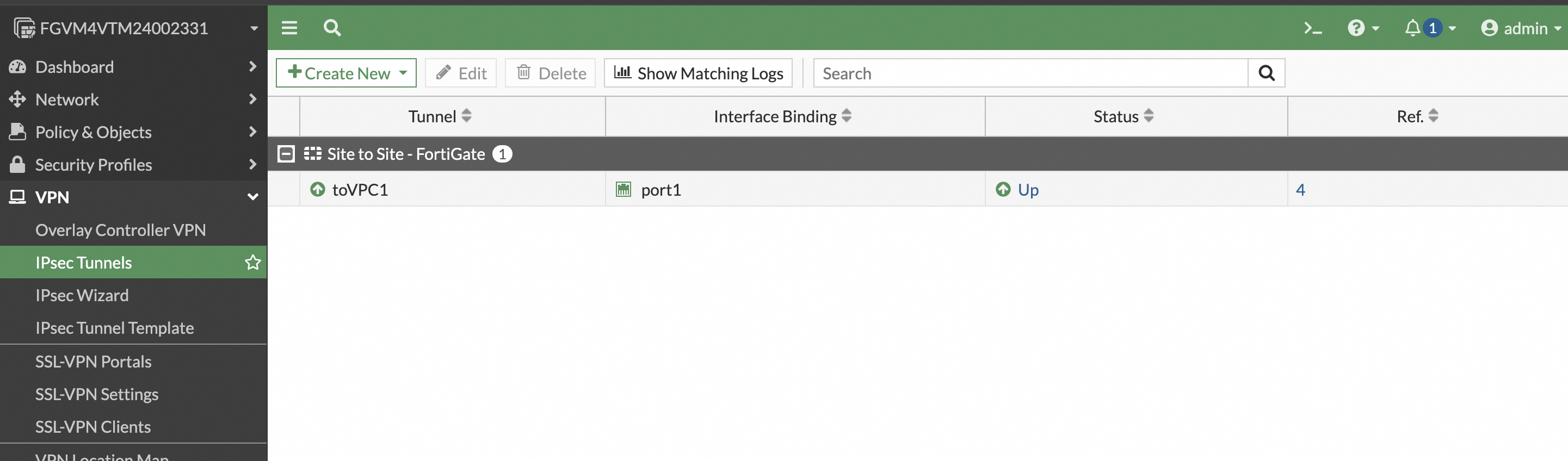Open the Create New dropdown arrow
Viewport: 1568px width, 461px height.
(403, 73)
